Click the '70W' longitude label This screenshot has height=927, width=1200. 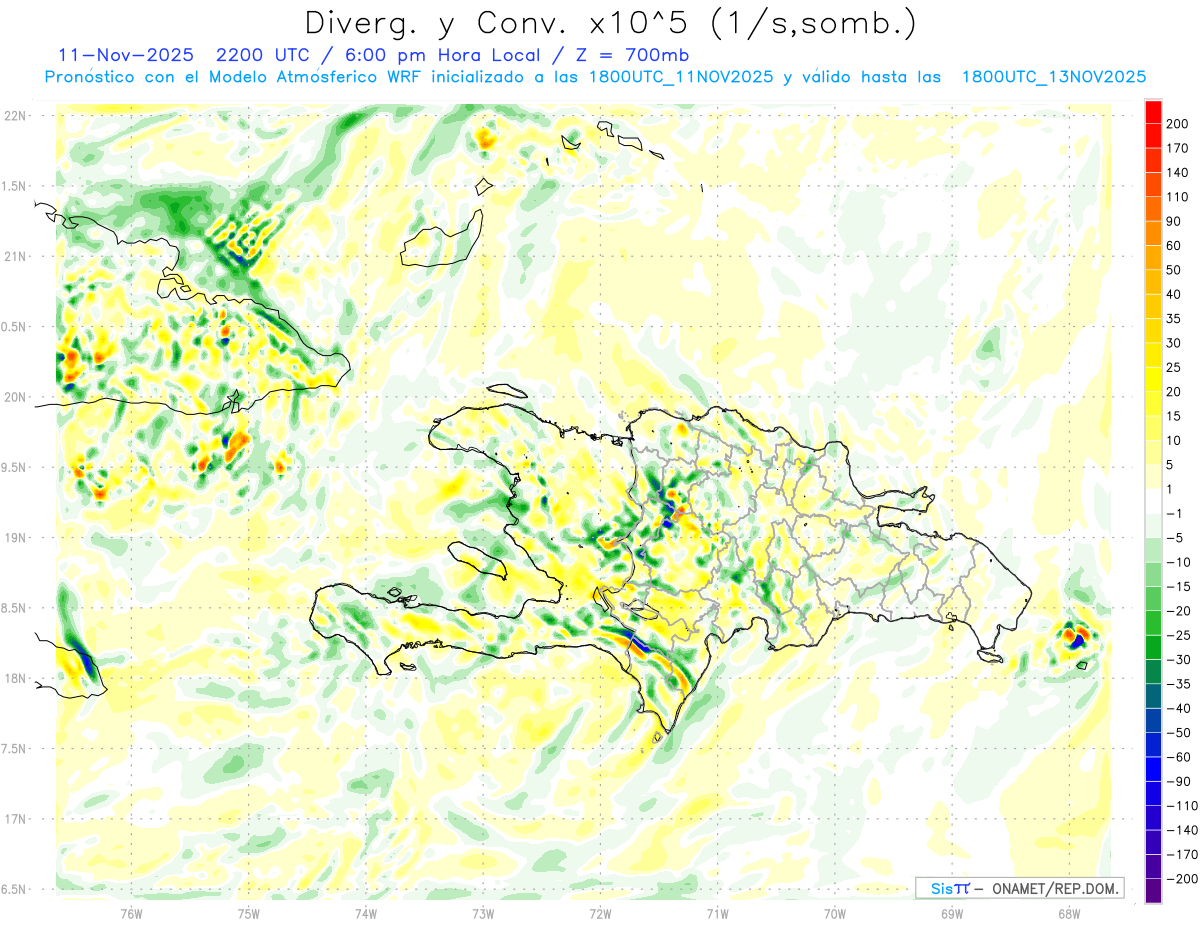coord(835,913)
